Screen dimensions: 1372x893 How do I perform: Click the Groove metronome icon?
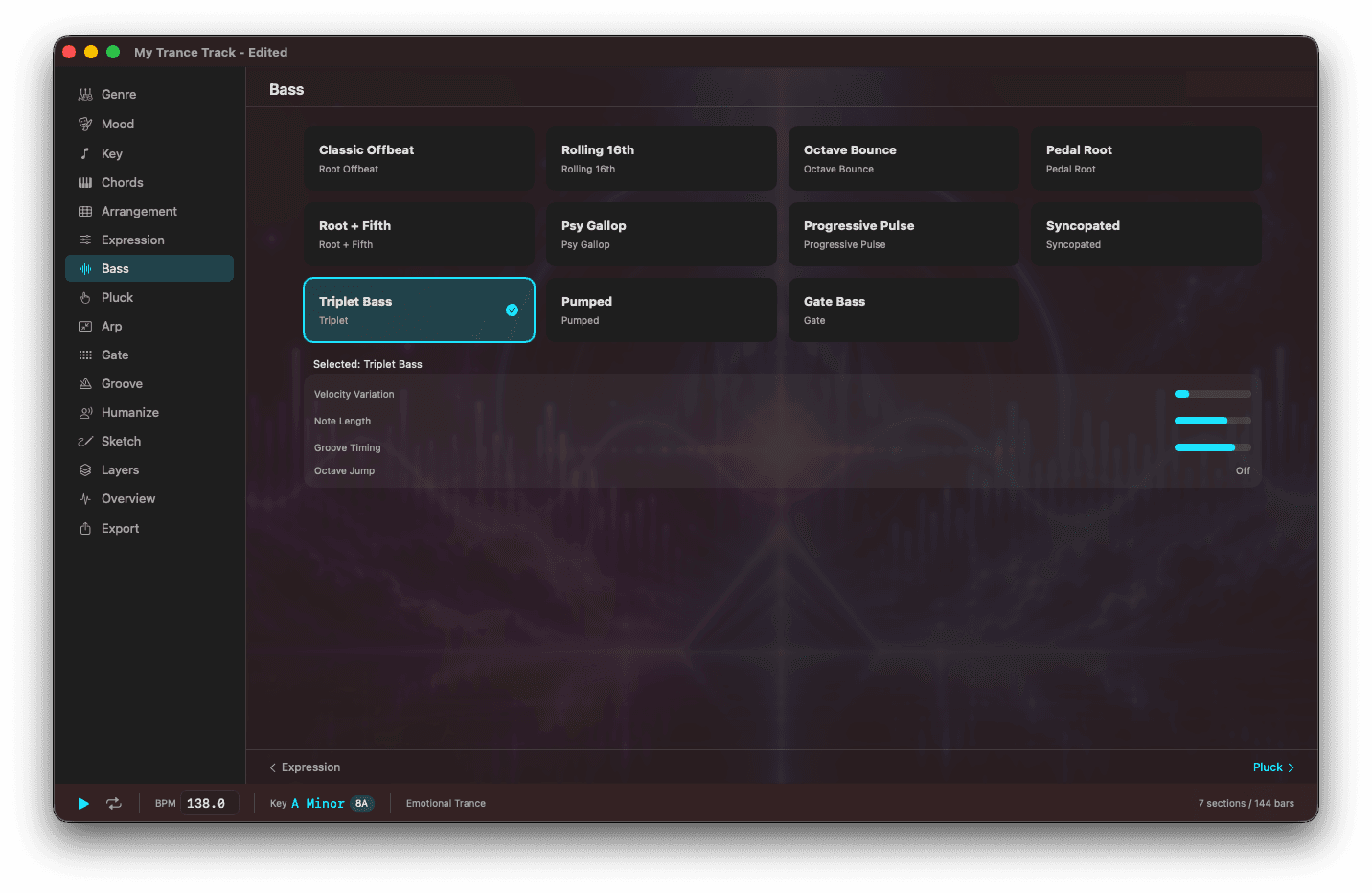85,384
